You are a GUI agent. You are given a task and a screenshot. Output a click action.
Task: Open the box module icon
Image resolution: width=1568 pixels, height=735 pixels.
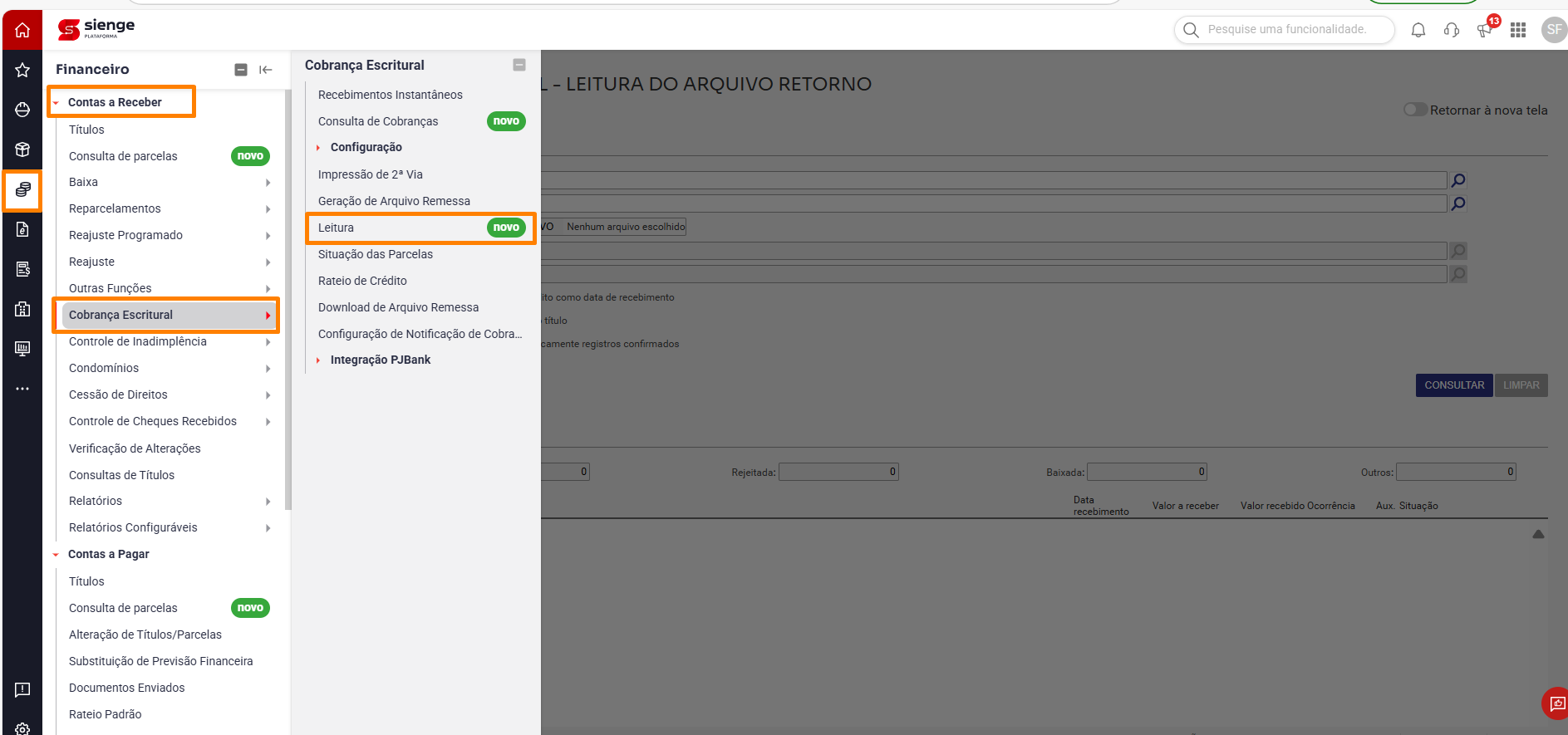pos(22,149)
